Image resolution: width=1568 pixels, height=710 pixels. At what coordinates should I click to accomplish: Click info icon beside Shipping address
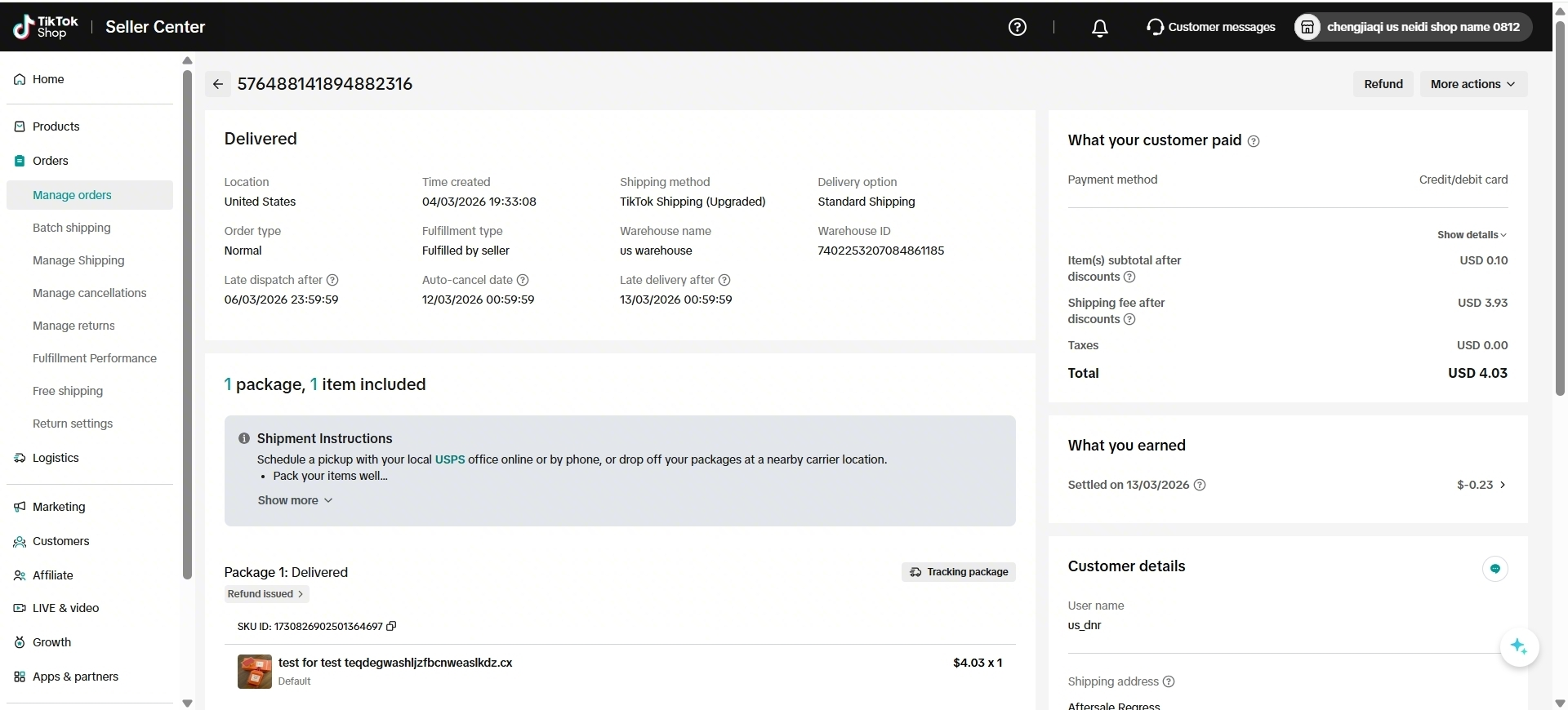(1169, 681)
